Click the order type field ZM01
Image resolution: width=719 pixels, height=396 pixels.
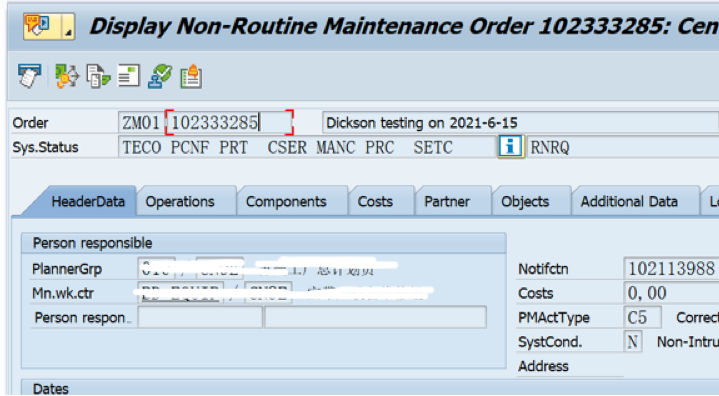pyautogui.click(x=141, y=123)
